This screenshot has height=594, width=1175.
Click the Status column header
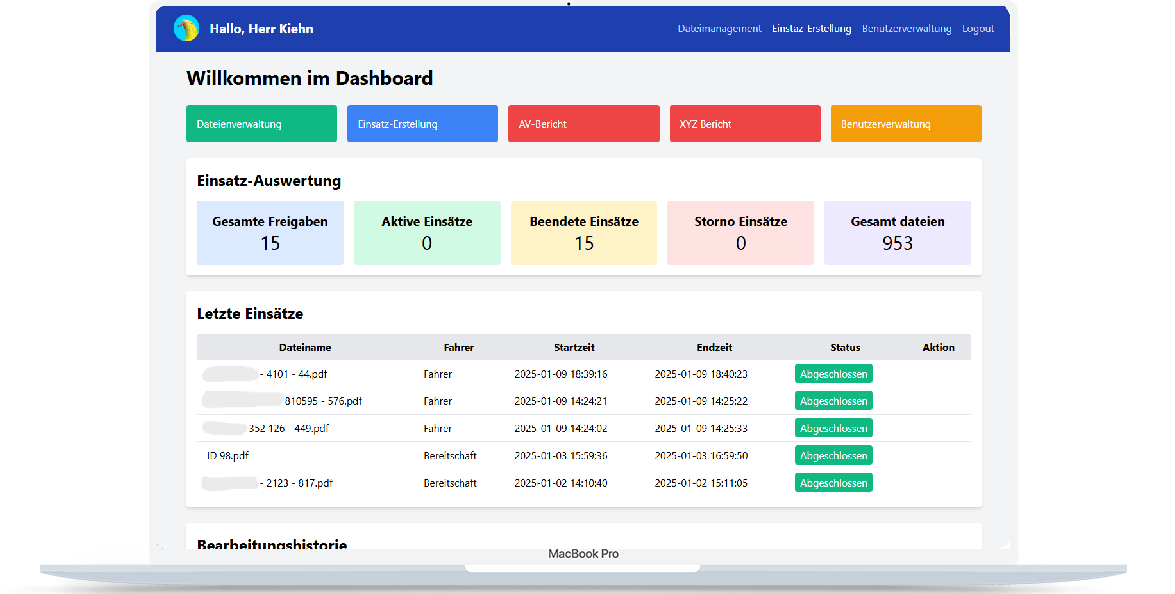pos(845,348)
